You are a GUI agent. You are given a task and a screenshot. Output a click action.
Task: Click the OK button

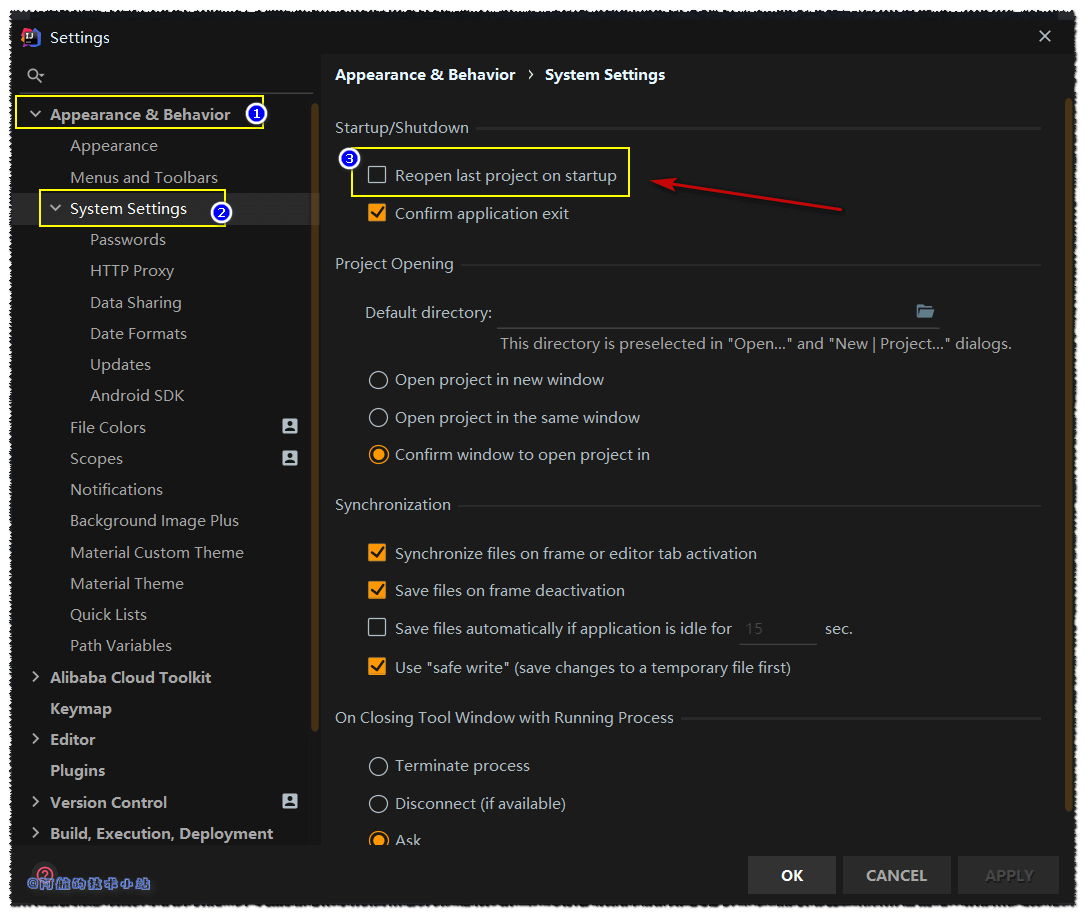[791, 874]
